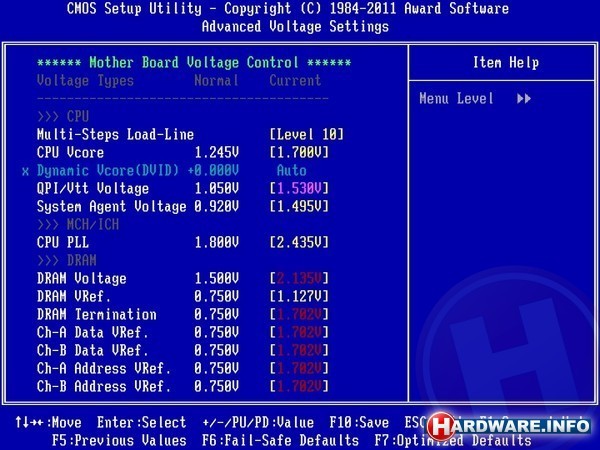The image size is (600, 450).
Task: Click the Voltage Types column header
Action: click(85, 81)
